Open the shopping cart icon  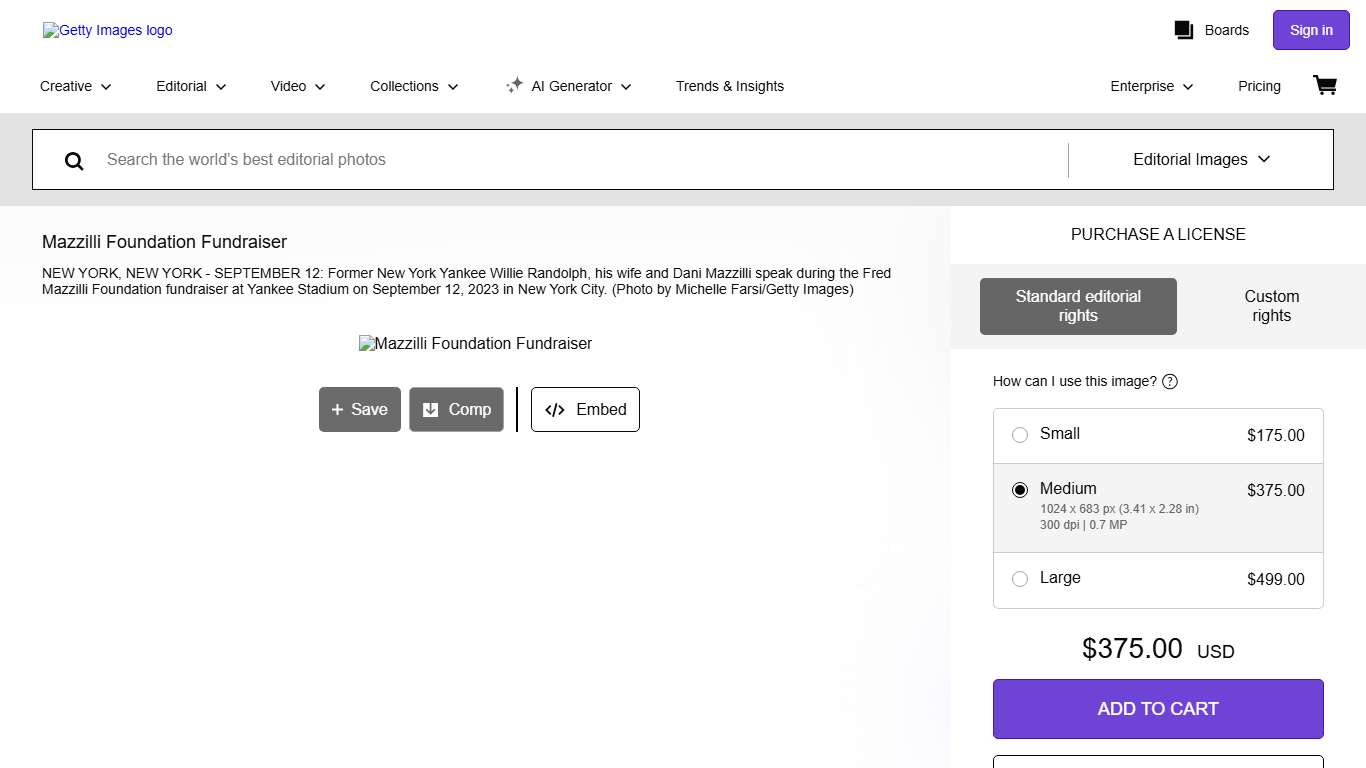click(1324, 86)
